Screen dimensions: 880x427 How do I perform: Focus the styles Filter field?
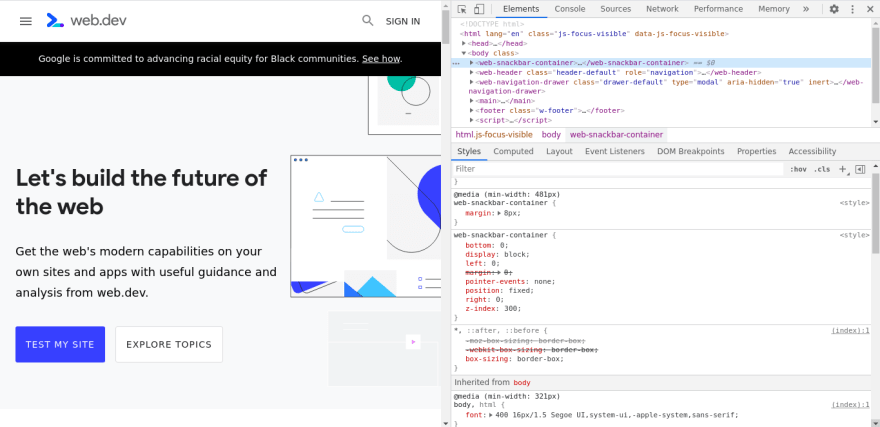tap(617, 169)
